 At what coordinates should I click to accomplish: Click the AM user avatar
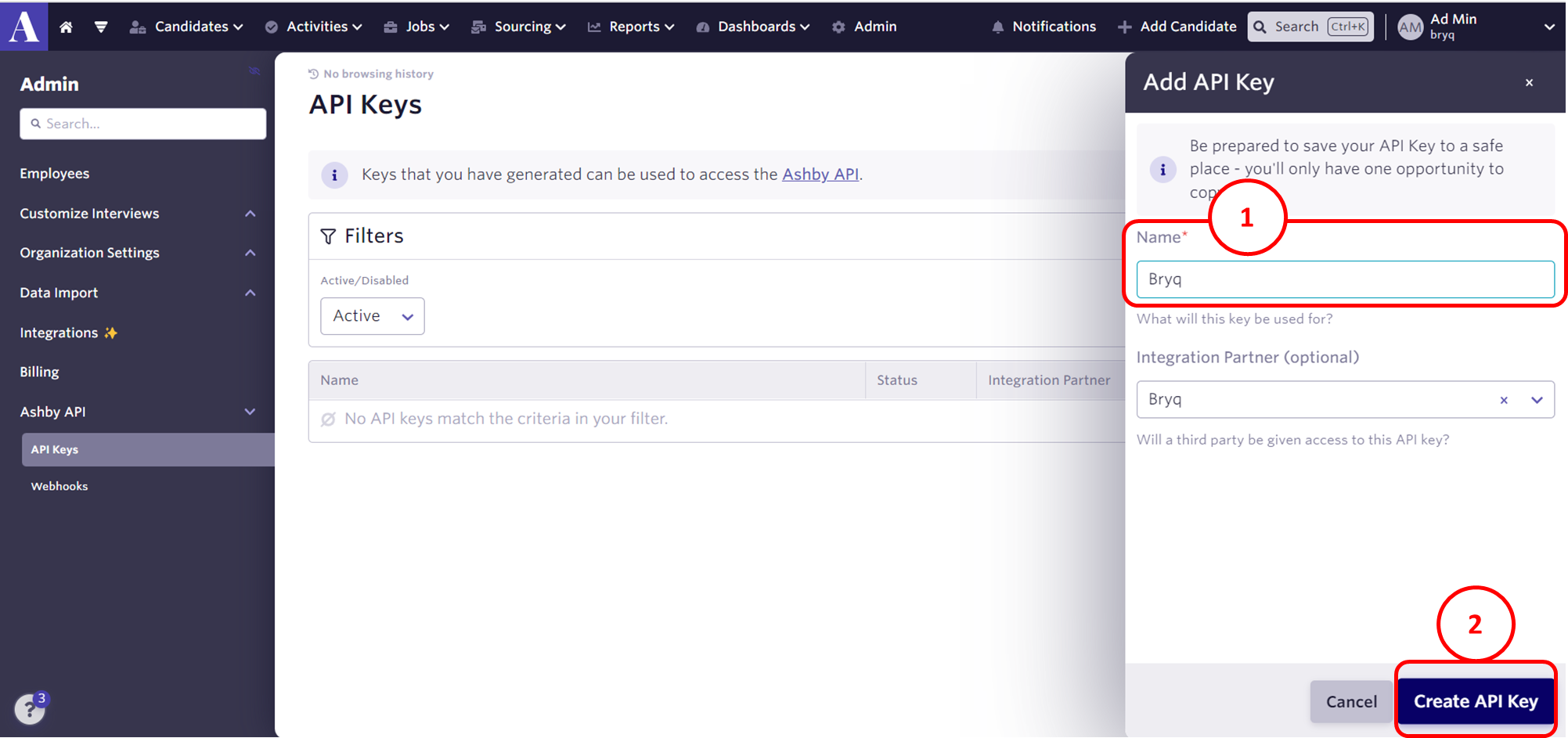coord(1410,27)
